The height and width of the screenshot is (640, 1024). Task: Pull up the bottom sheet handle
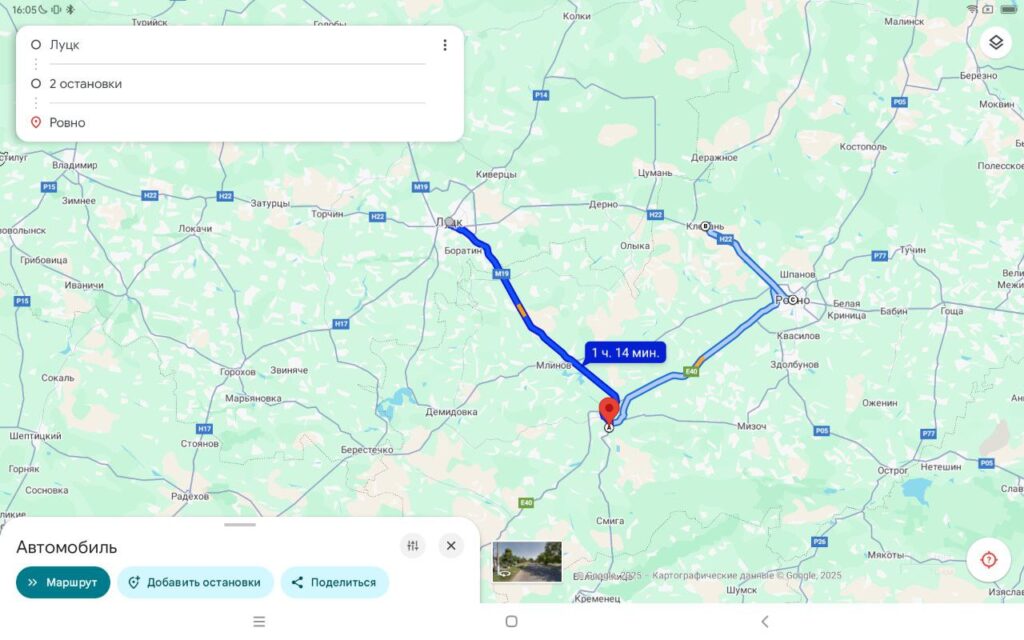(x=240, y=524)
